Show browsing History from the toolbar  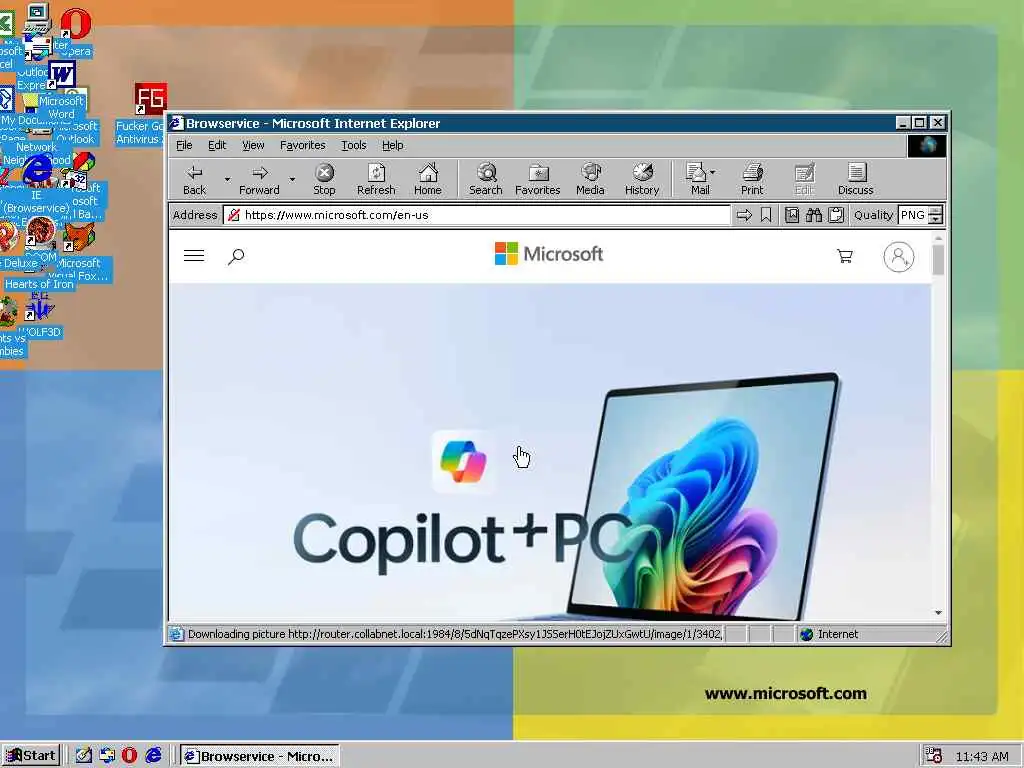coord(642,179)
